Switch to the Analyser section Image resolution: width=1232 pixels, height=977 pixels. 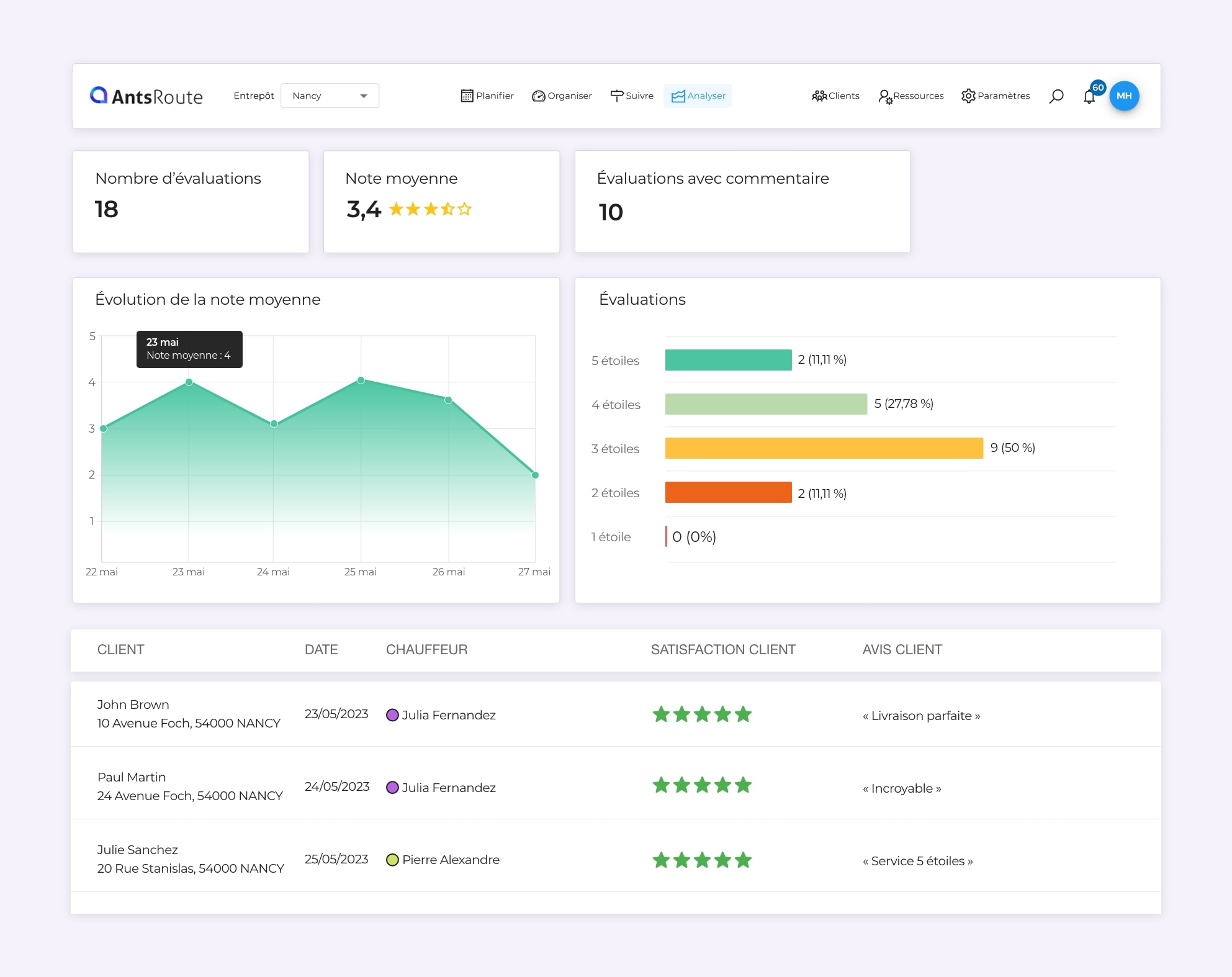[698, 96]
